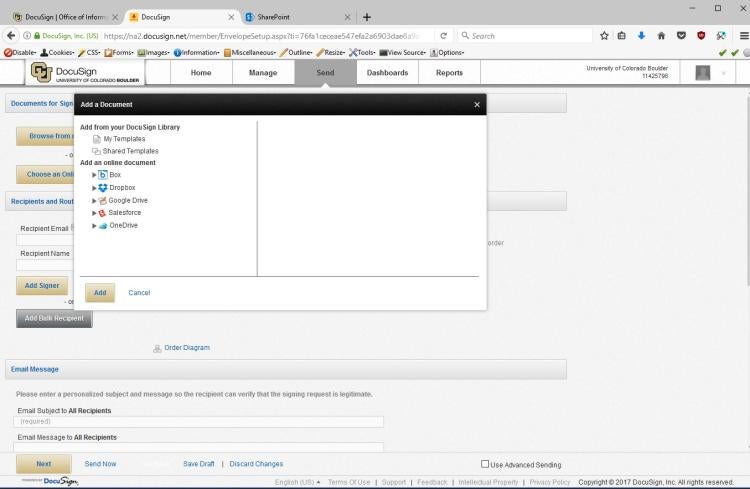The height and width of the screenshot is (489, 750).
Task: Open the CSS developer toolbar menu
Action: [89, 53]
